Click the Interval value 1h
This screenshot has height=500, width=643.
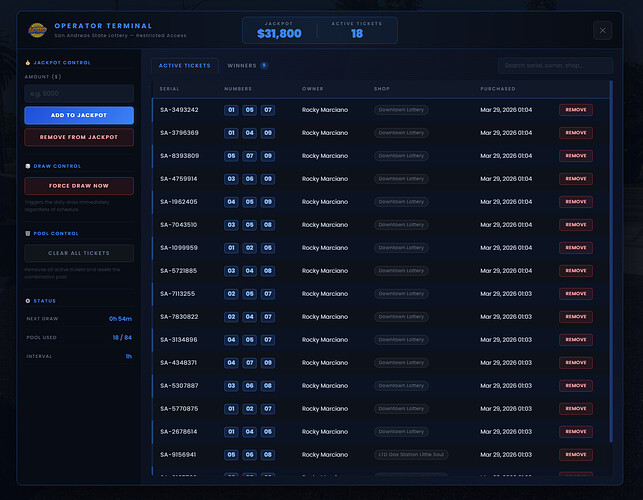(129, 356)
